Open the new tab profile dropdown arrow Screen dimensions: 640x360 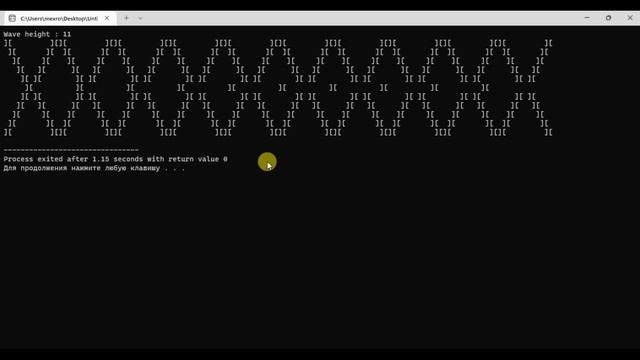(140, 18)
